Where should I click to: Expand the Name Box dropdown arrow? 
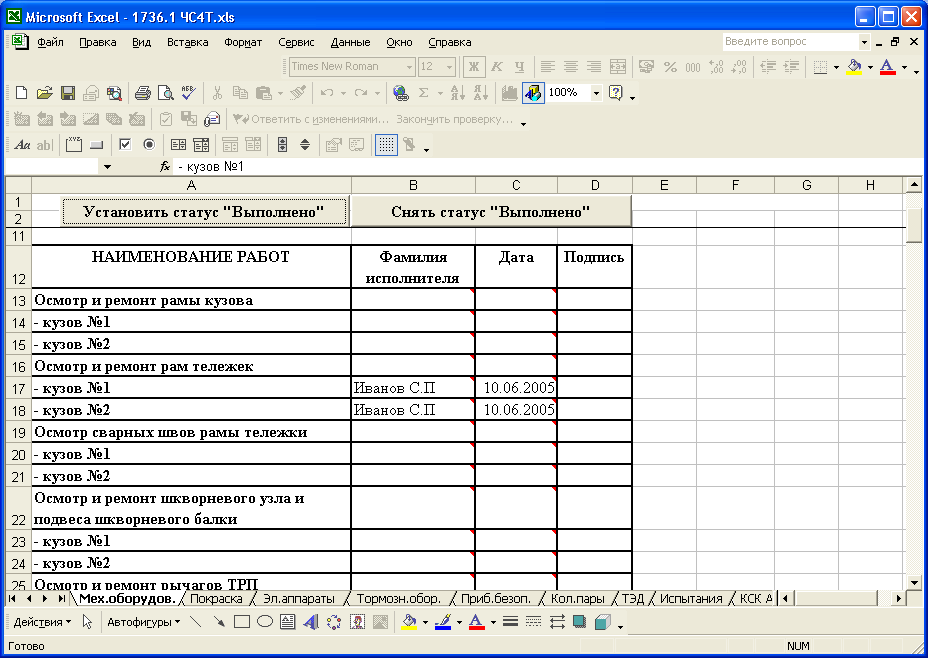(107, 167)
